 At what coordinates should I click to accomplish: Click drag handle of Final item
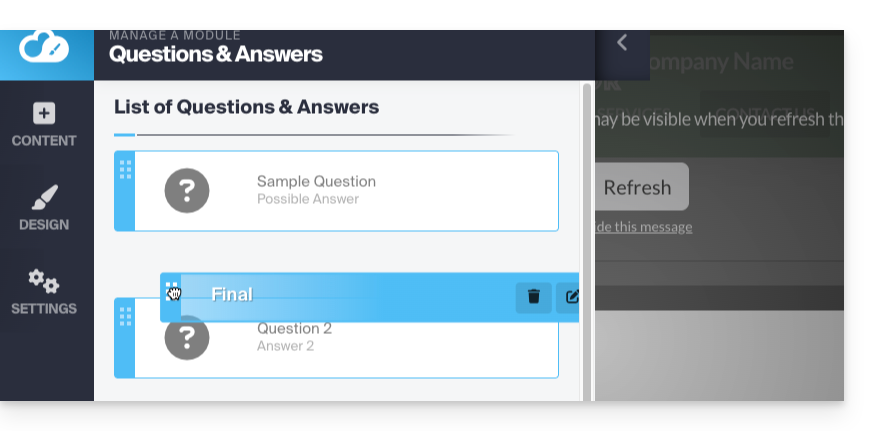[x=172, y=292]
